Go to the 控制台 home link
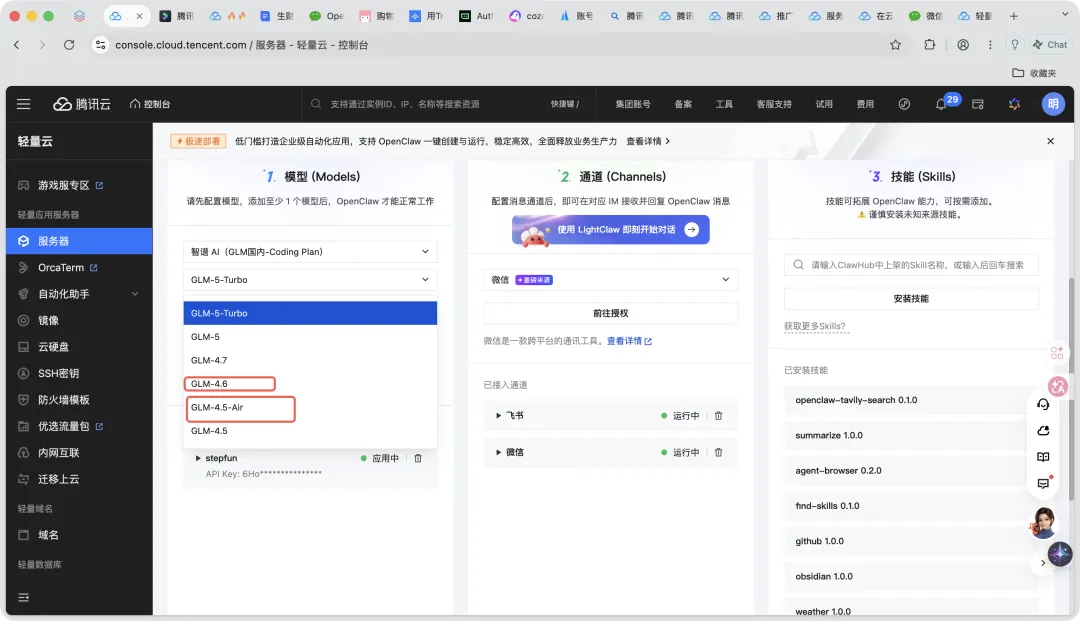Image resolution: width=1080 pixels, height=621 pixels. coord(149,104)
